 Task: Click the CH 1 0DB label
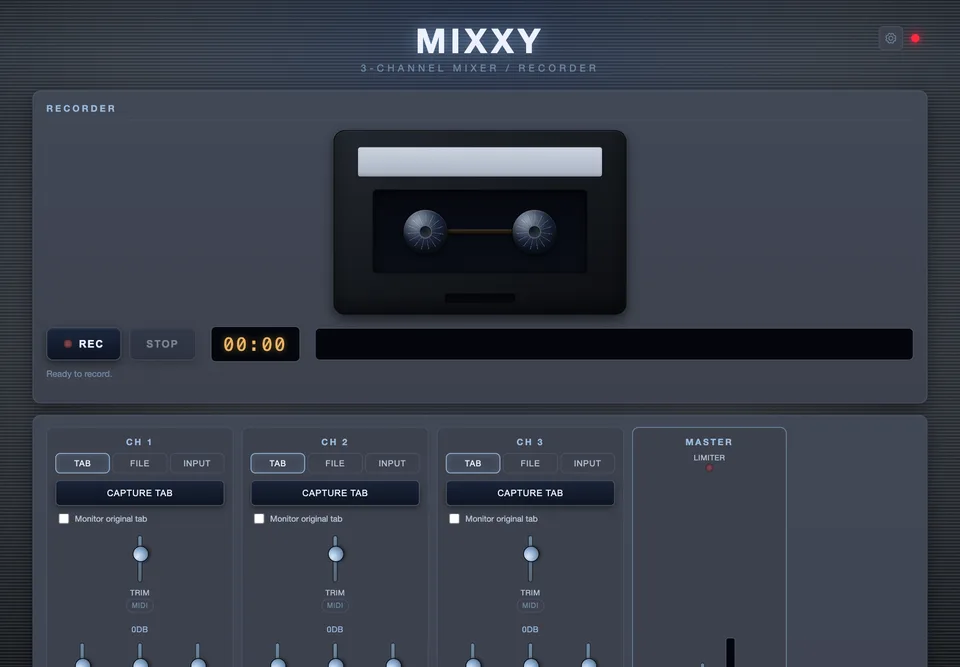(140, 630)
